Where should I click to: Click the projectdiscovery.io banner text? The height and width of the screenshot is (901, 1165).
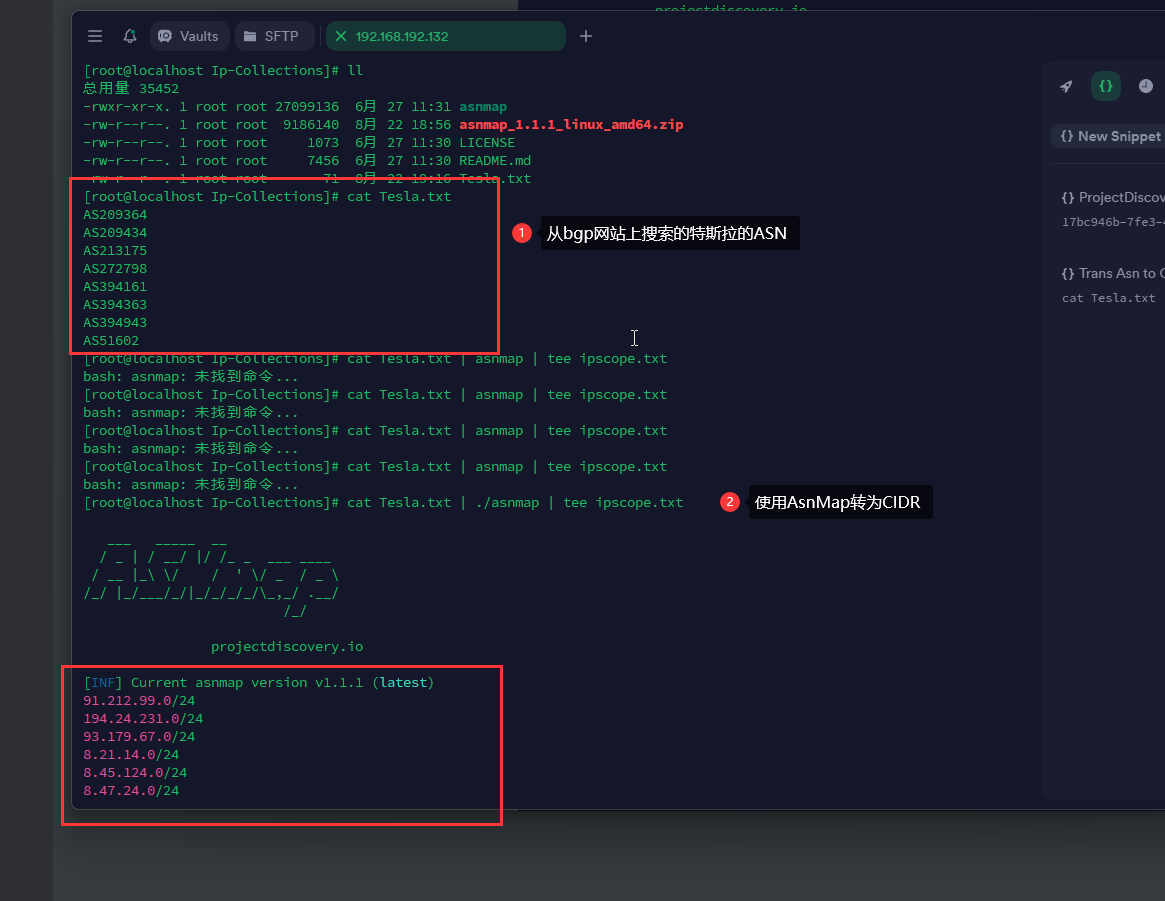click(287, 646)
